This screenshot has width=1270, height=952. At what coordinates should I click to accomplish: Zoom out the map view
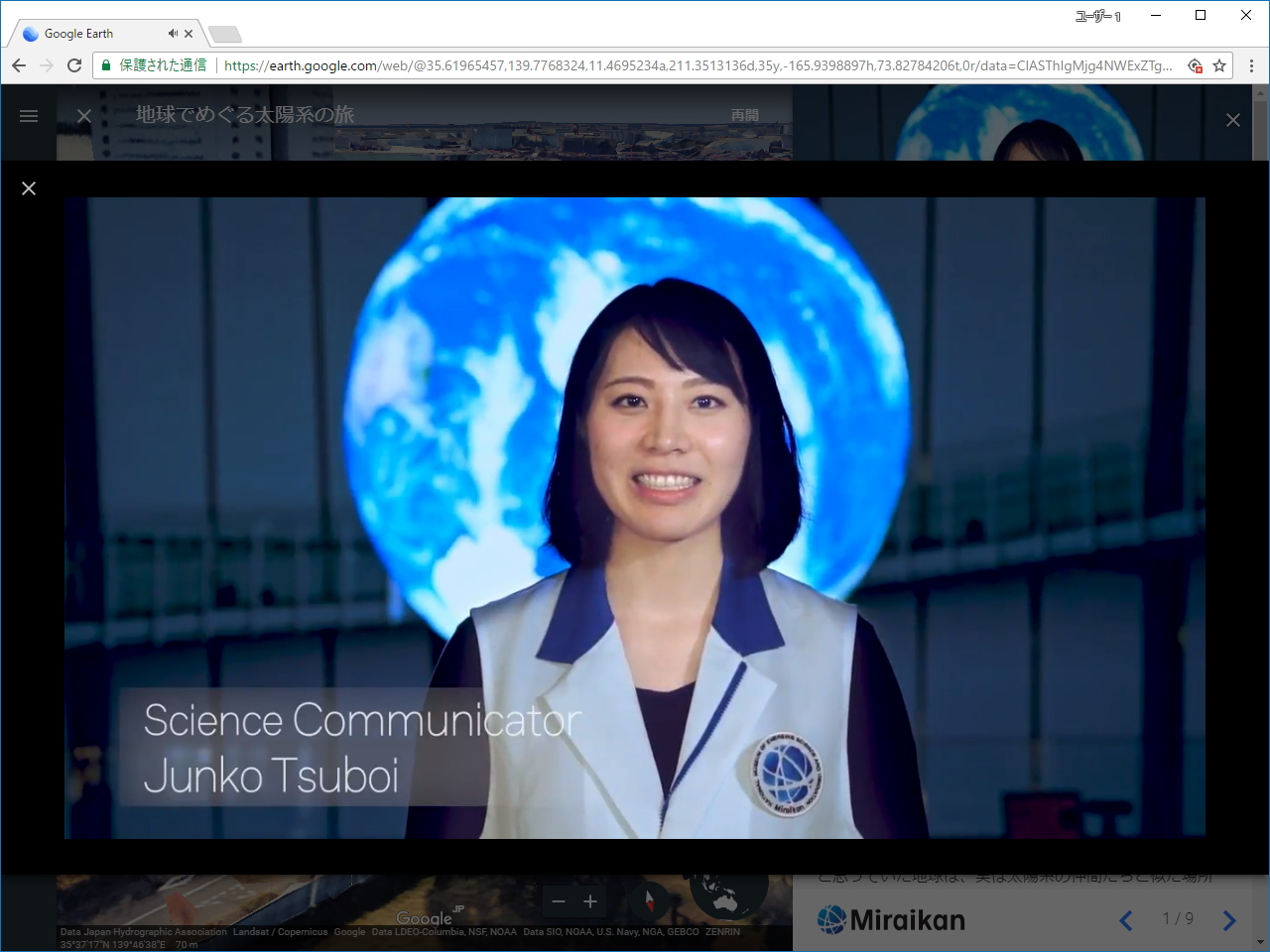[559, 901]
